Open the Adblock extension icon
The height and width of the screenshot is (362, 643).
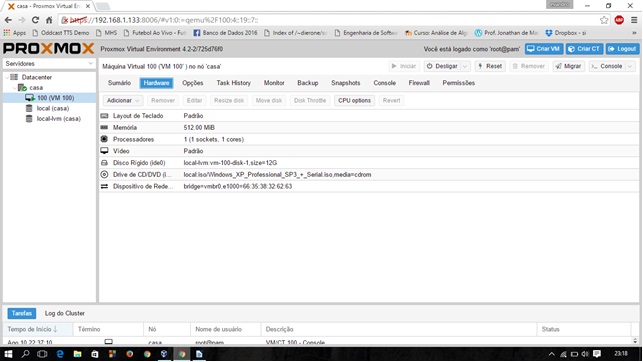619,20
